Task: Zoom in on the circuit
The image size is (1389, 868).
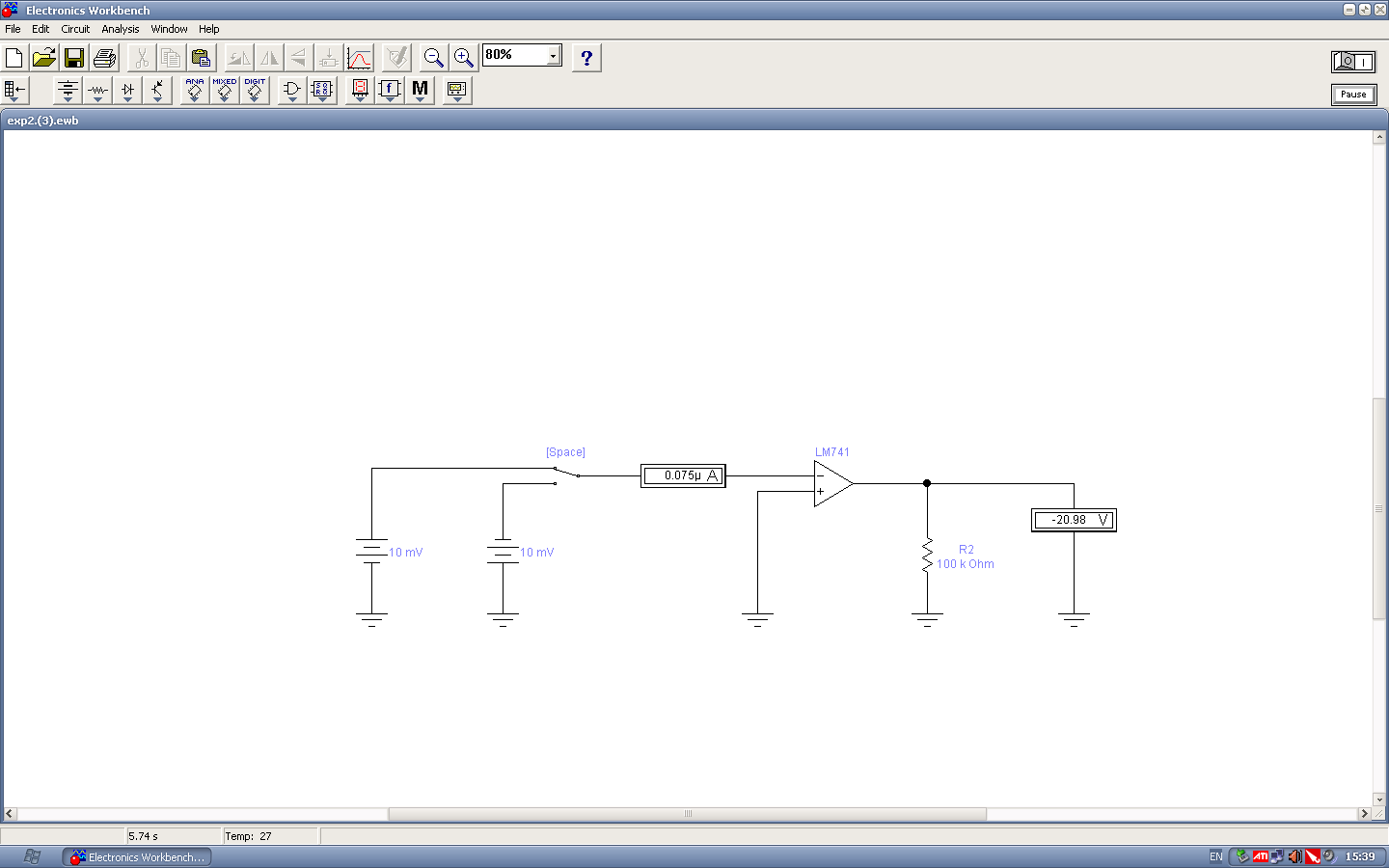Action: click(464, 58)
